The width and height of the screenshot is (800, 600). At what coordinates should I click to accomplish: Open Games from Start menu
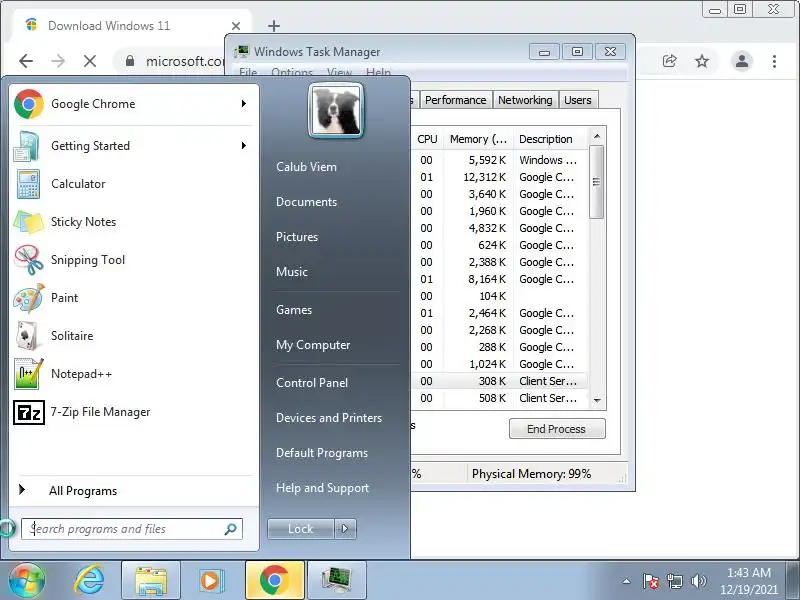click(x=294, y=310)
